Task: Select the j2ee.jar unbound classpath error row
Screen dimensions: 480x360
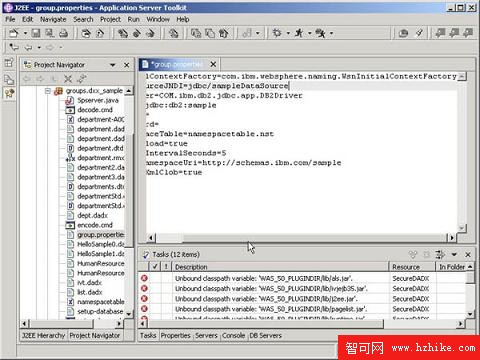Action: pyautogui.click(x=302, y=299)
